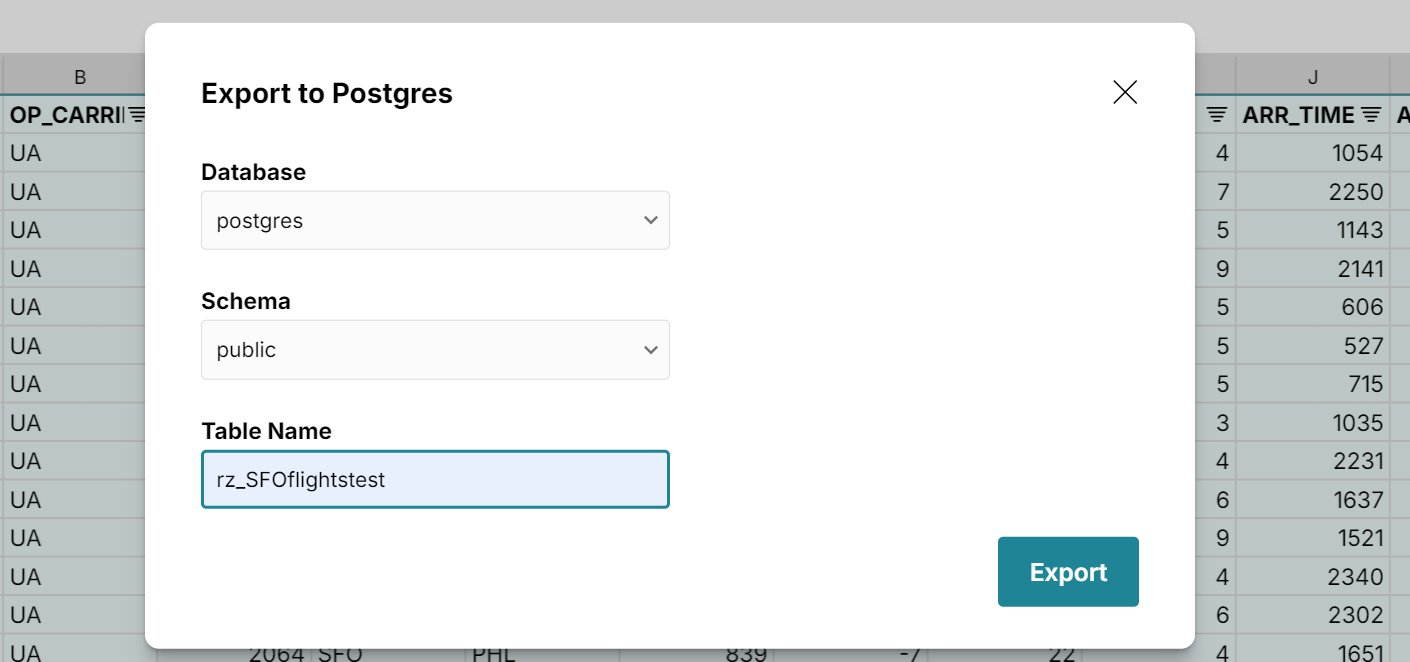Click the Schema dropdown chevron
Viewport: 1410px width, 662px height.
point(651,350)
